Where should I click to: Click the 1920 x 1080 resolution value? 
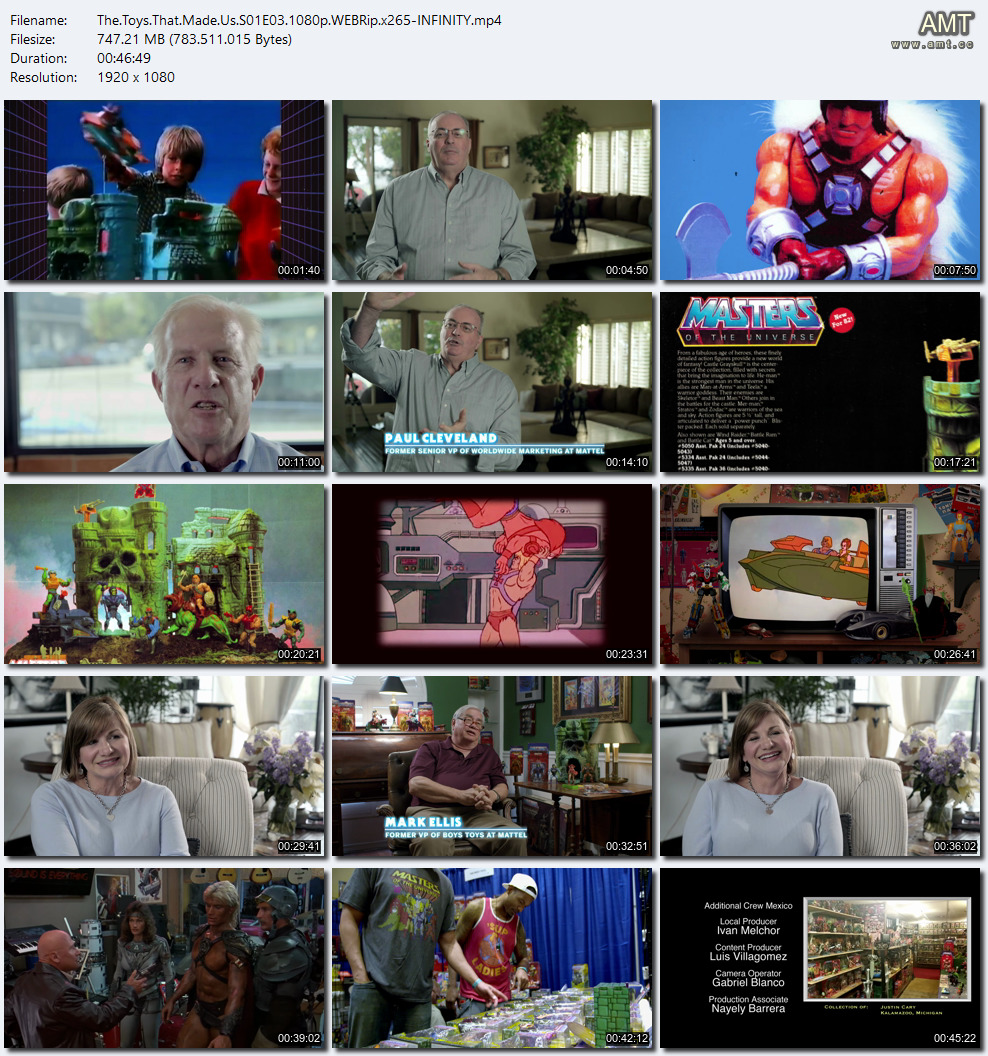pyautogui.click(x=136, y=77)
